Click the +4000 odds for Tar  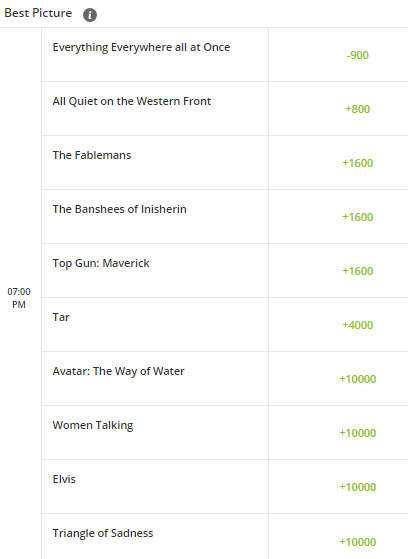[357, 325]
